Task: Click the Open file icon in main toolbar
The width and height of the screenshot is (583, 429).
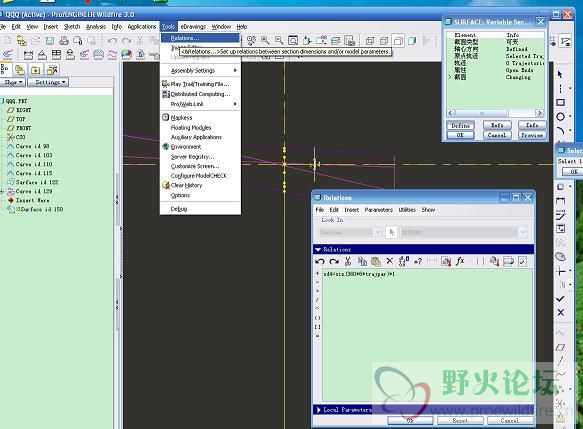Action: click(x=35, y=41)
